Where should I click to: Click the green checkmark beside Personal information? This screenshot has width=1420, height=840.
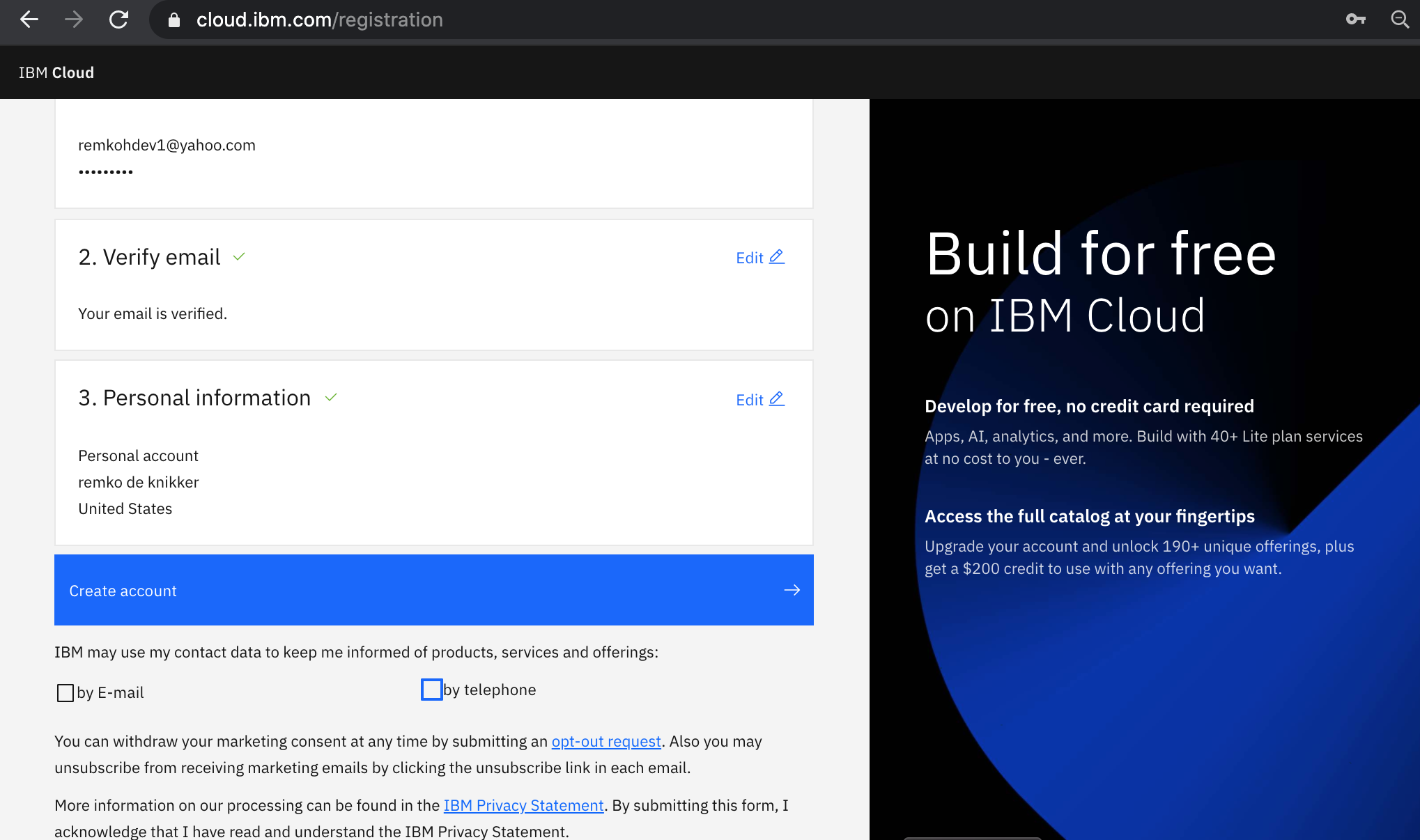(x=331, y=398)
